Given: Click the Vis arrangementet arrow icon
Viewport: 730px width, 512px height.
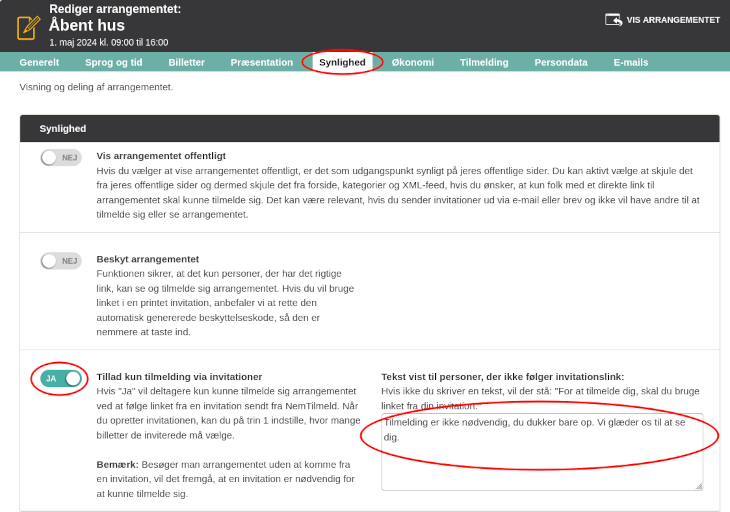Looking at the screenshot, I should pyautogui.click(x=613, y=20).
